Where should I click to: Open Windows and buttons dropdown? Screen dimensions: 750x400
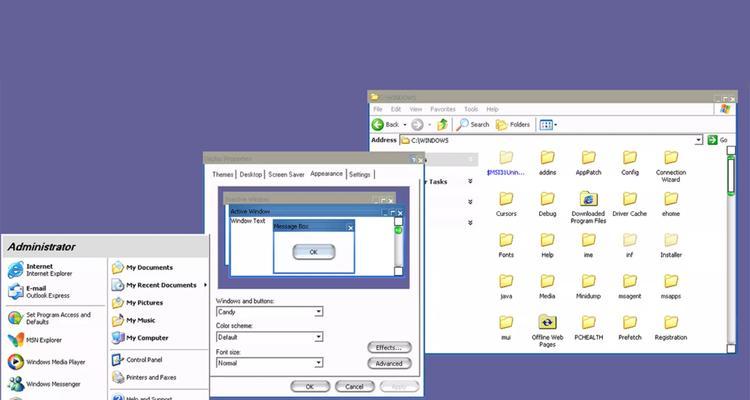[x=319, y=312]
